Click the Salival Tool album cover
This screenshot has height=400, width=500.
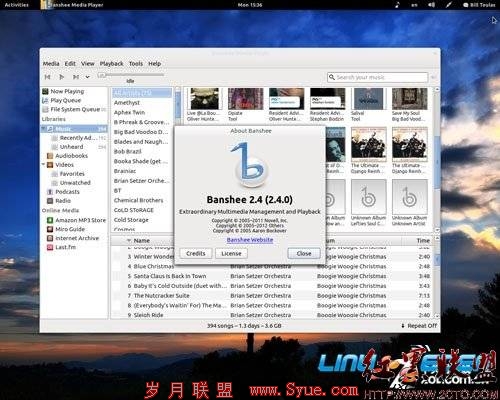[368, 99]
